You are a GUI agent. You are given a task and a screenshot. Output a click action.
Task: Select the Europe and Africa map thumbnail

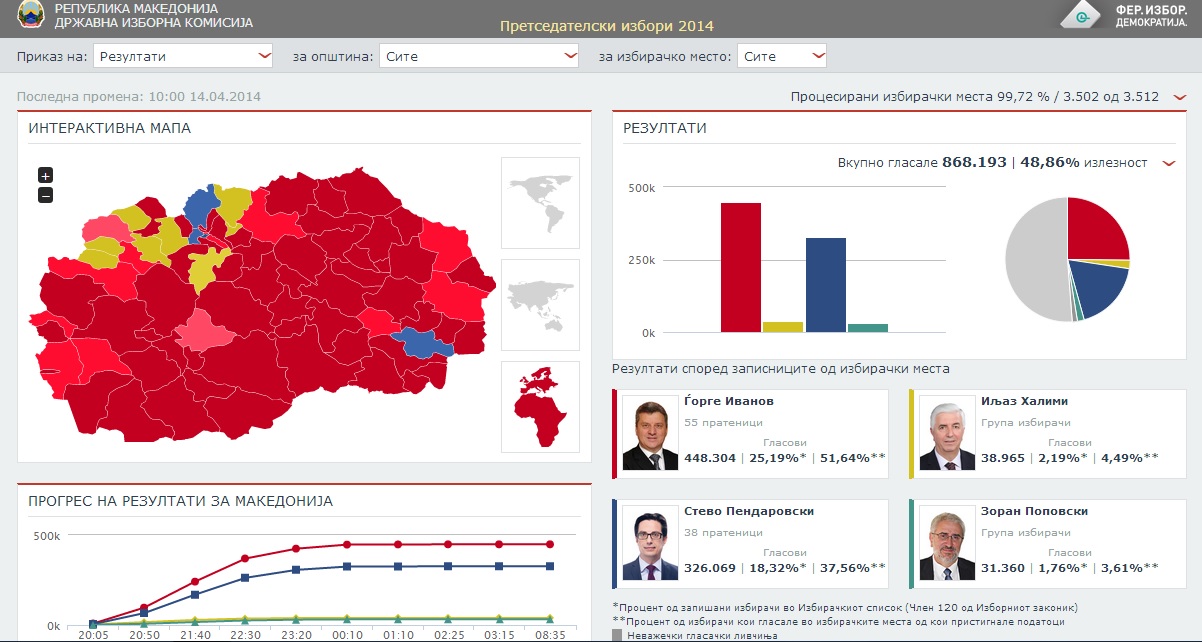pos(540,406)
